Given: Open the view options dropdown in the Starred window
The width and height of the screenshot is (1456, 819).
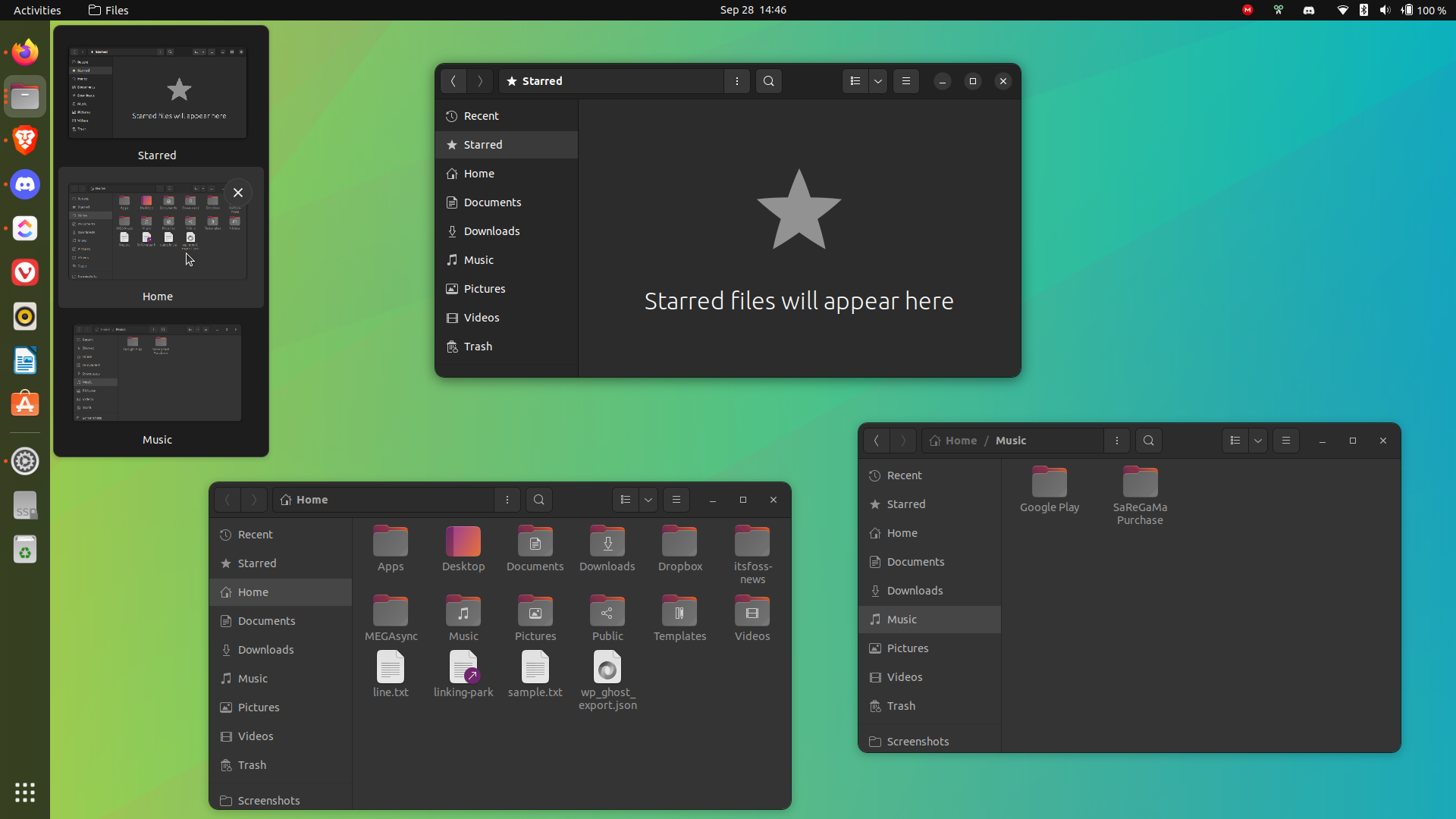Looking at the screenshot, I should point(877,81).
